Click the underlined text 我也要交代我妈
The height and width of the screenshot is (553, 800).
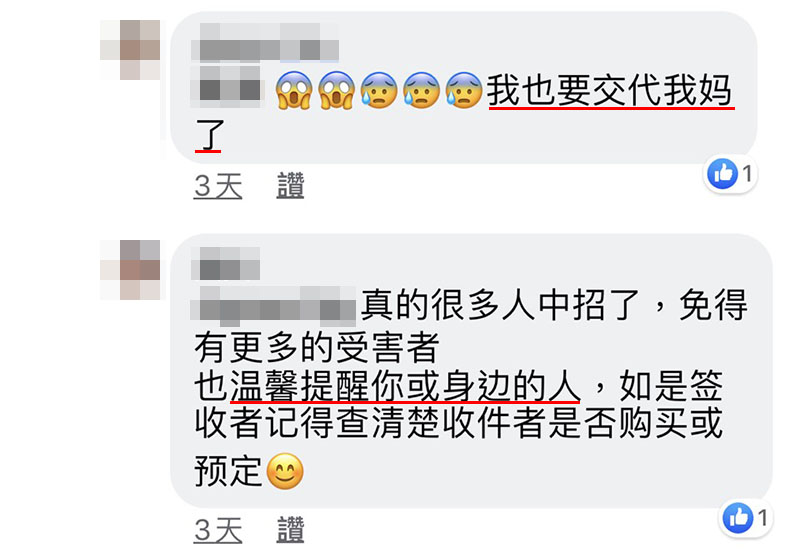coord(610,90)
